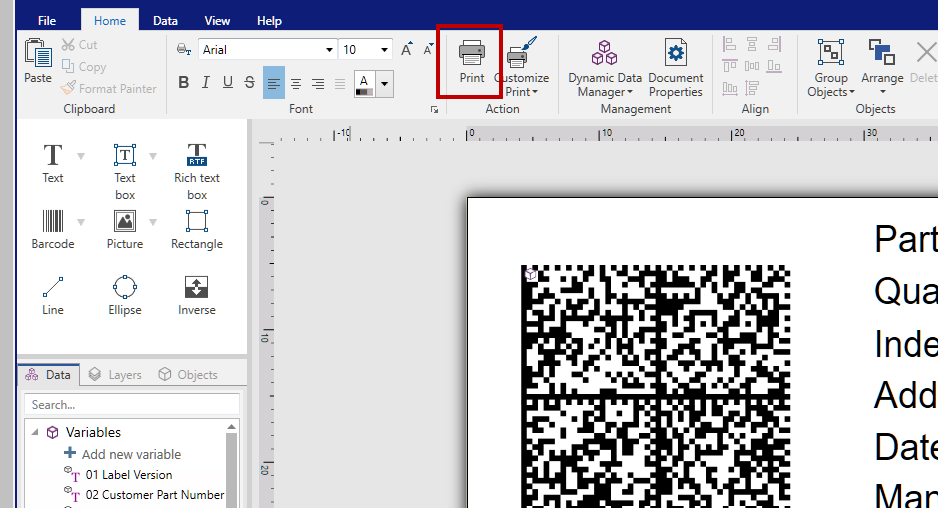Insert a Rich text box object
938x508 pixels.
point(197,170)
